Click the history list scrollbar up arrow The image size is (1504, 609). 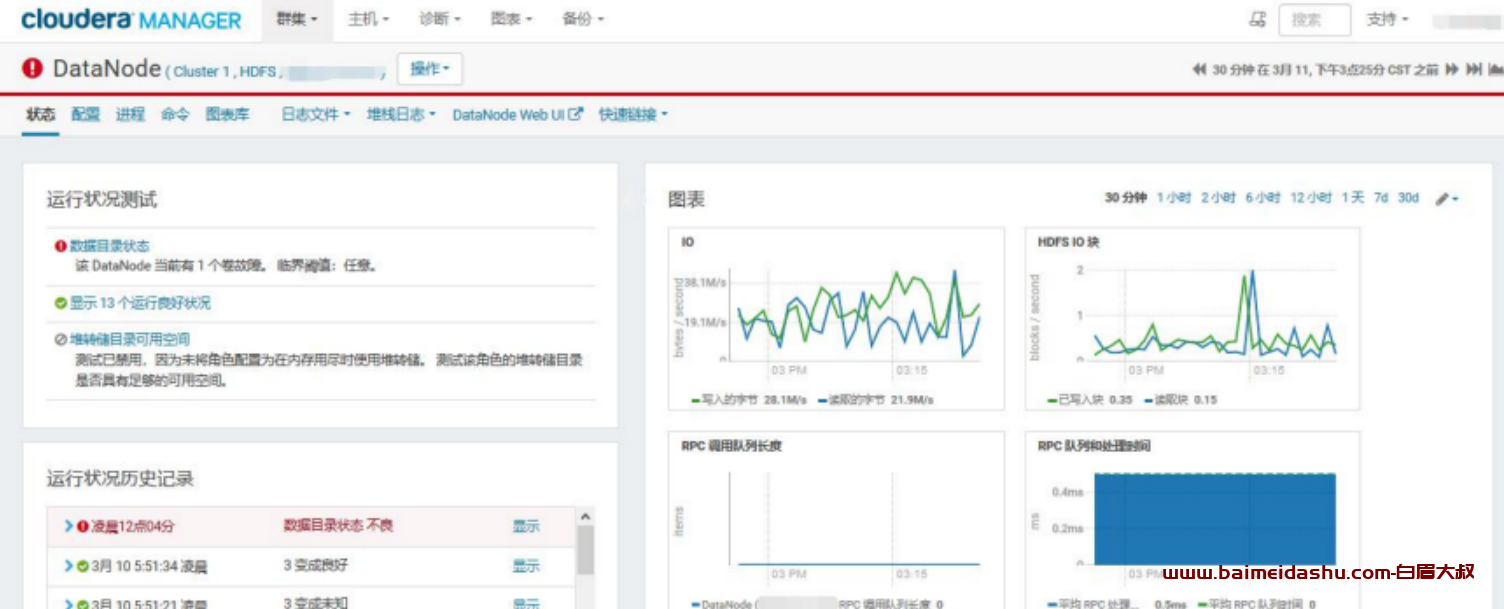(586, 516)
